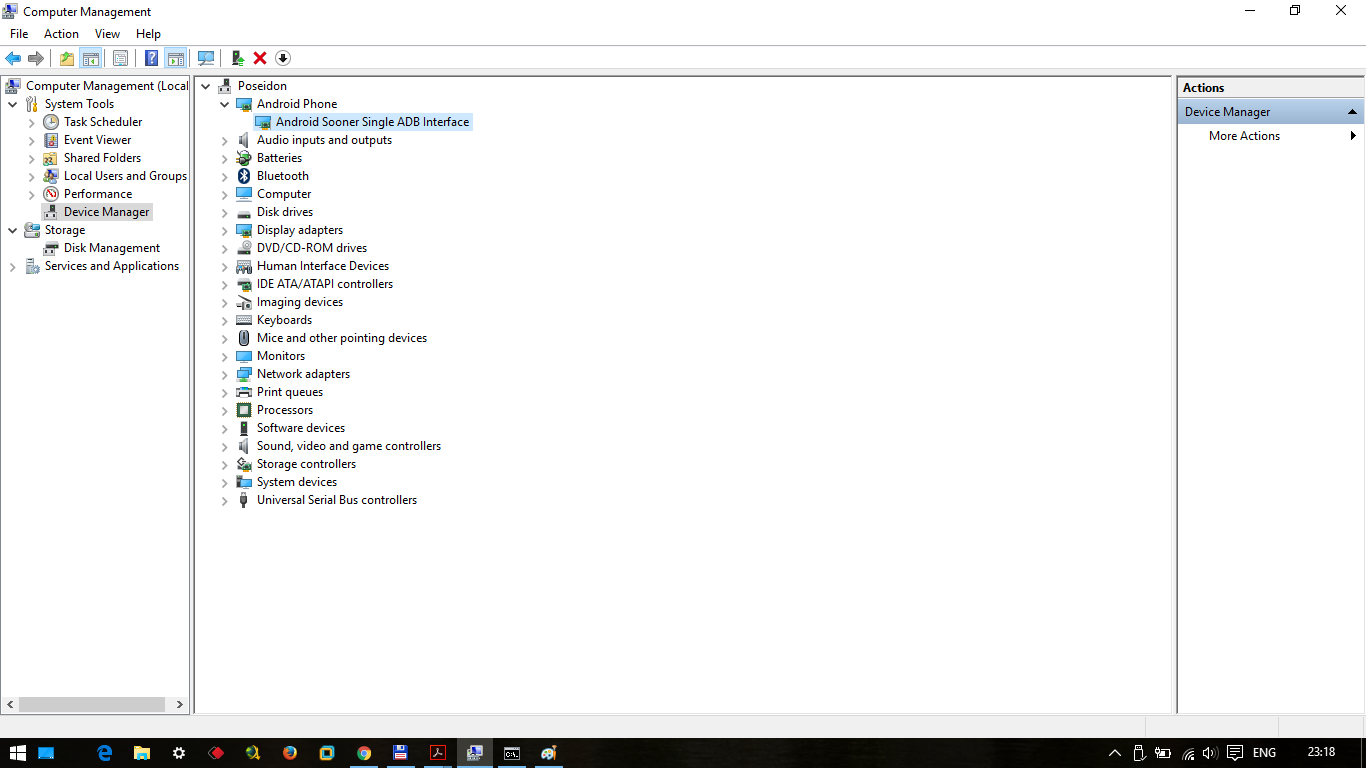
Task: Open Google Chrome from the taskbar
Action: [x=364, y=753]
